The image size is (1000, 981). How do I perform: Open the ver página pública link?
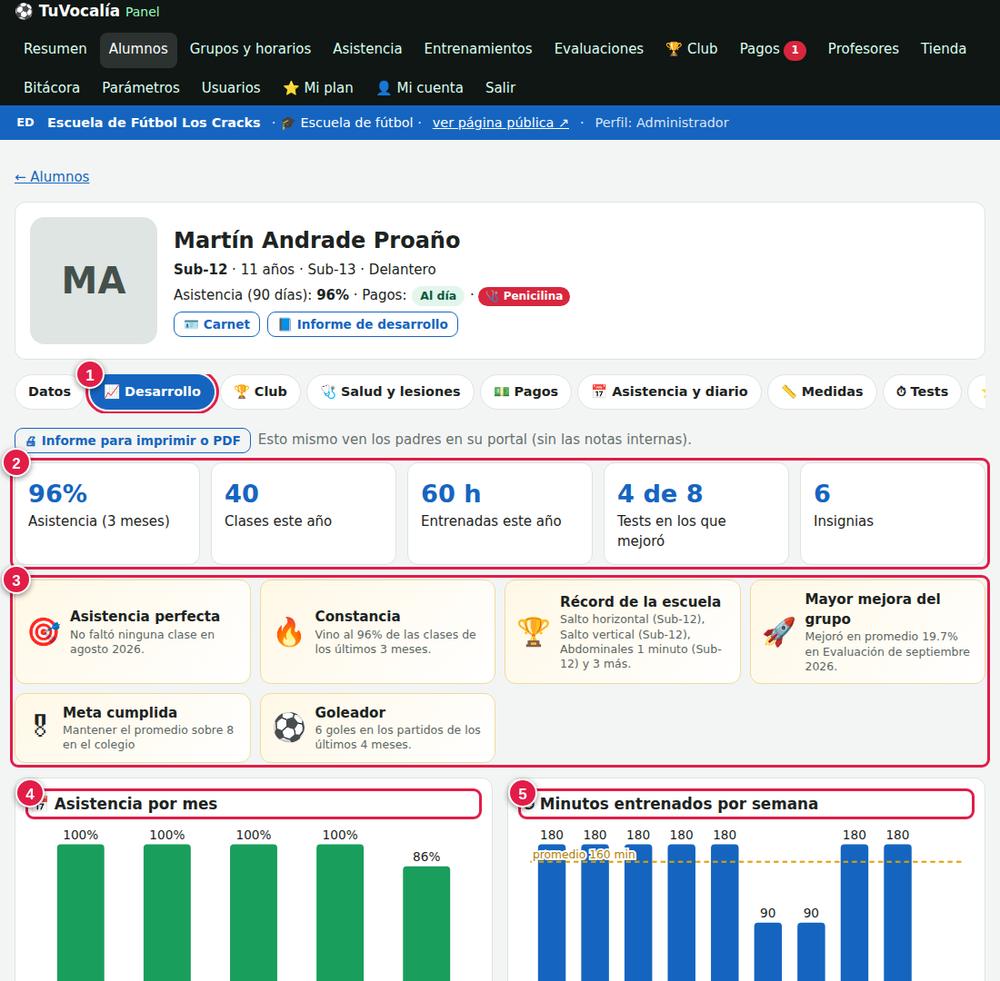pyautogui.click(x=501, y=123)
